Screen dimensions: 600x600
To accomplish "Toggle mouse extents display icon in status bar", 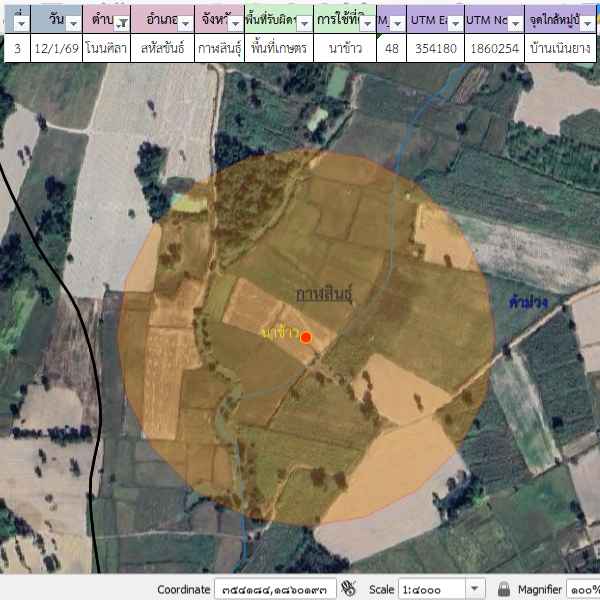I will coord(349,589).
